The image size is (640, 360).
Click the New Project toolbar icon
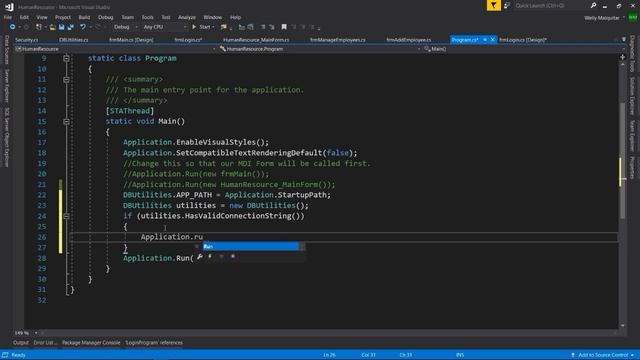(x=39, y=27)
